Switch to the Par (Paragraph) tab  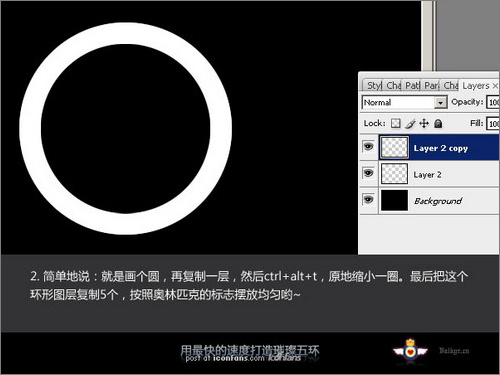431,86
